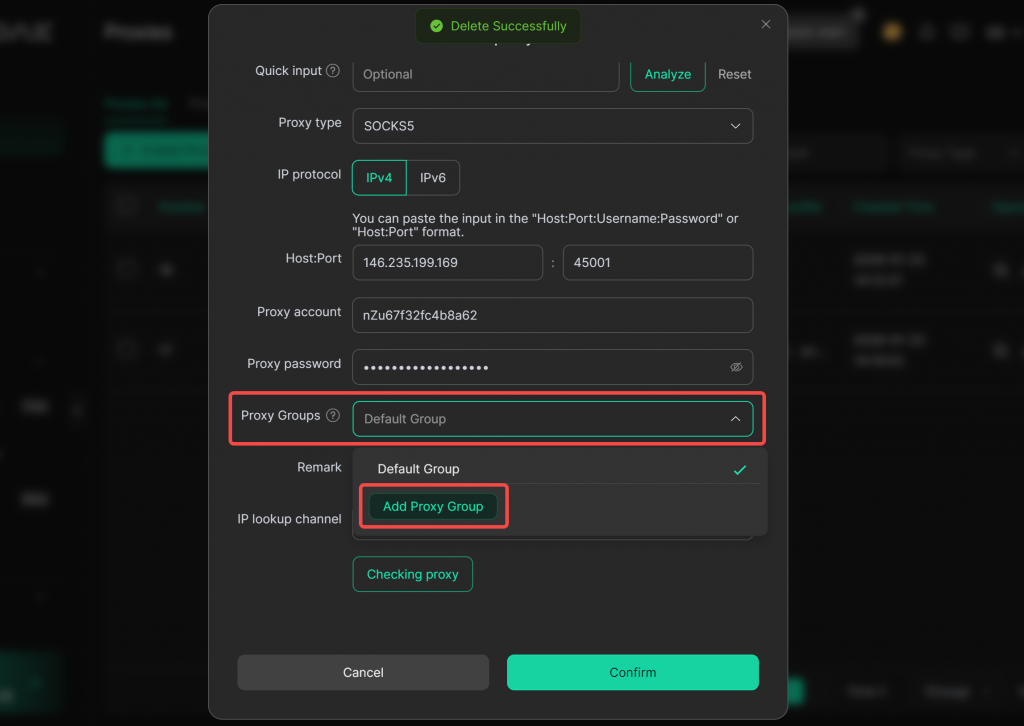Image resolution: width=1024 pixels, height=726 pixels.
Task: Click the green check icon on Default Group
Action: [739, 470]
